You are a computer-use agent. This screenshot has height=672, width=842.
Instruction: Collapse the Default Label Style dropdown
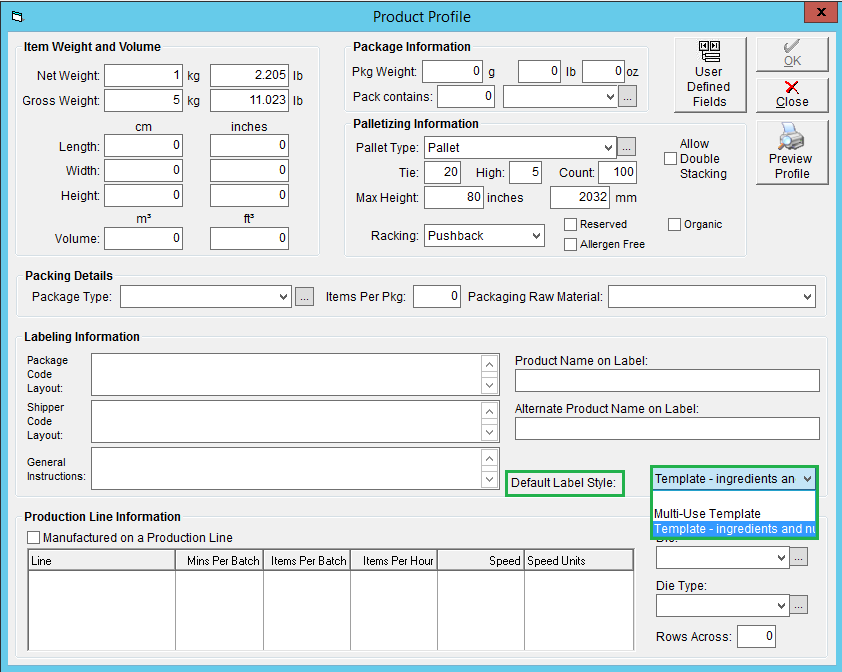(x=807, y=479)
